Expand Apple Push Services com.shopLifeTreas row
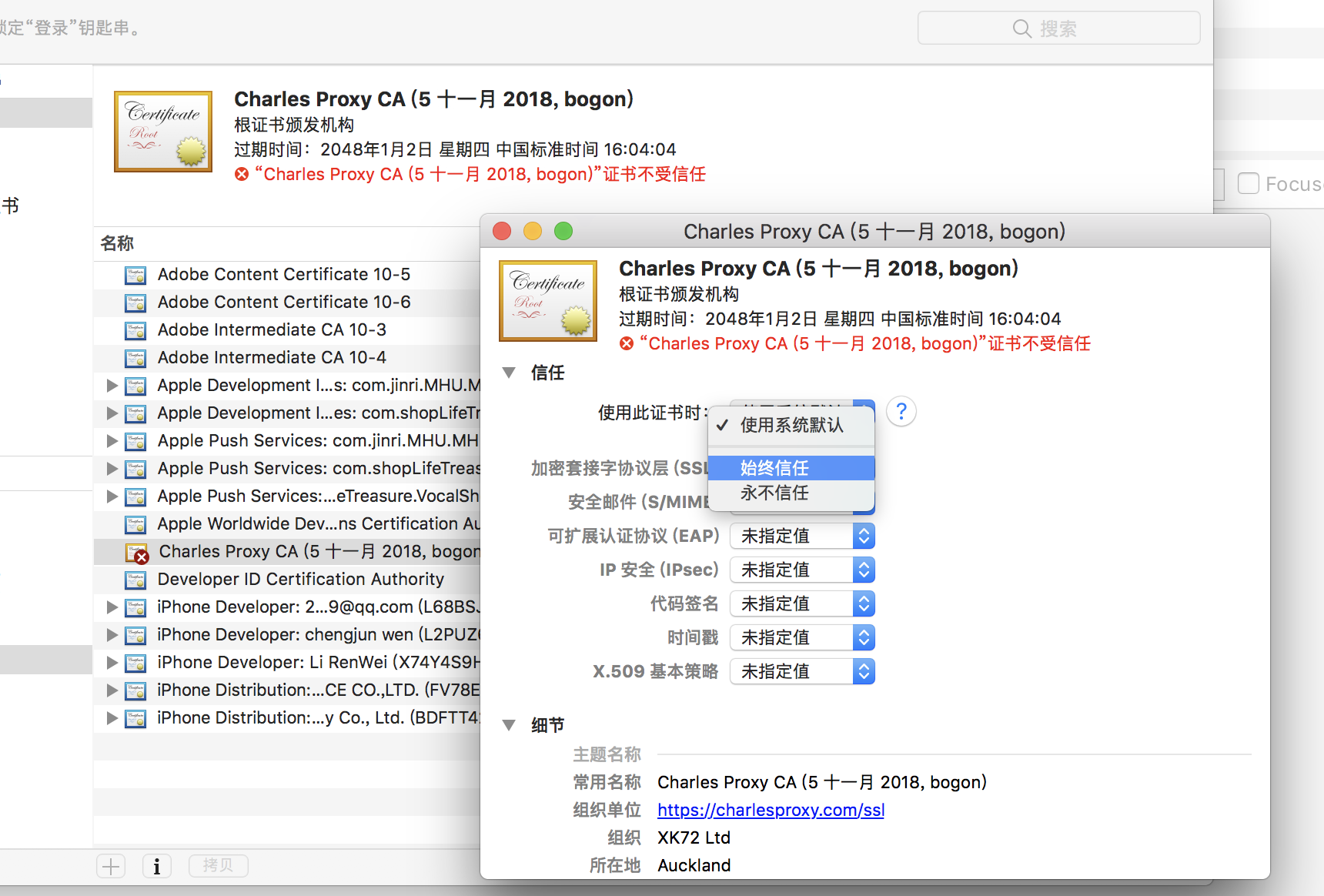This screenshot has width=1324, height=896. click(112, 468)
